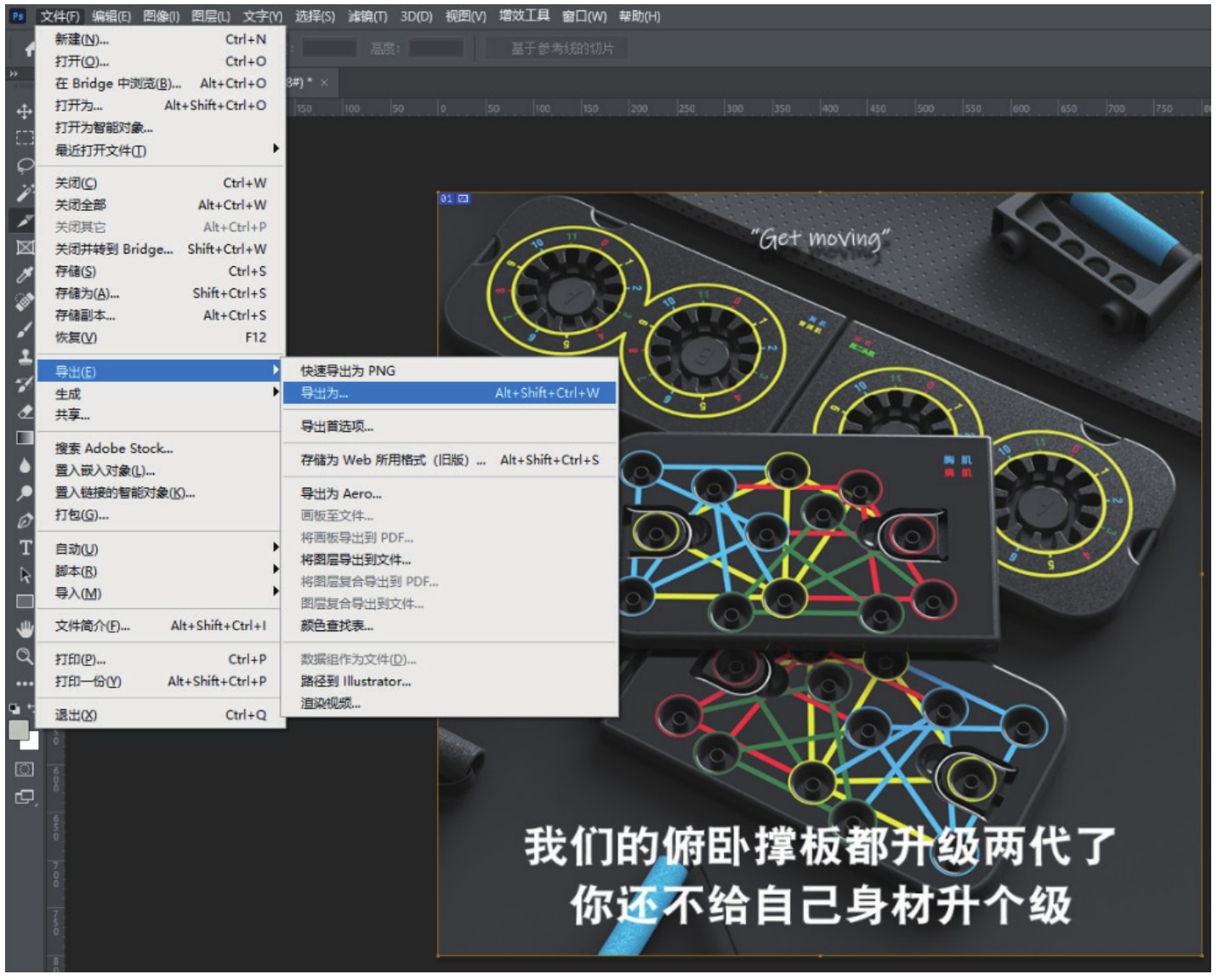Close the document tab
Viewport: 1218px width, 980px height.
tap(324, 83)
